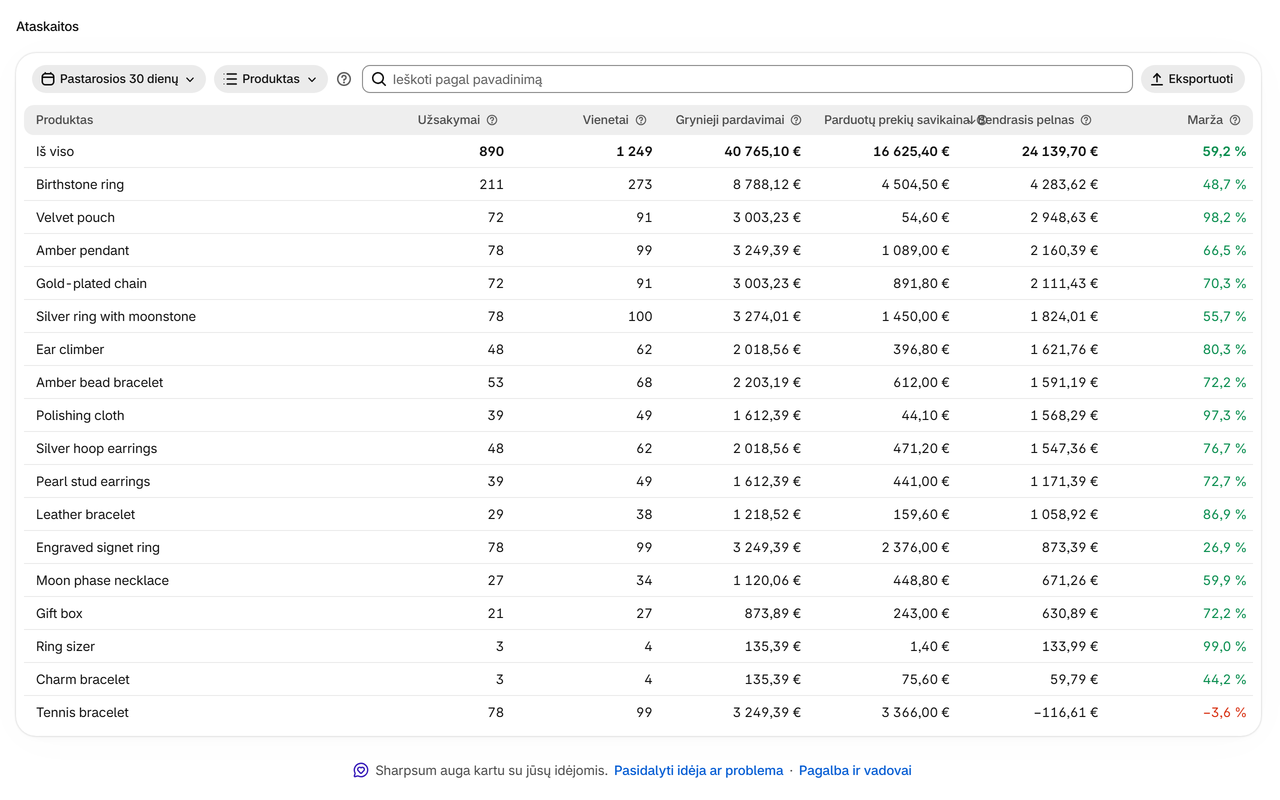Click the Eksportuoti button
Viewport: 1280px width, 800px height.
1193,79
